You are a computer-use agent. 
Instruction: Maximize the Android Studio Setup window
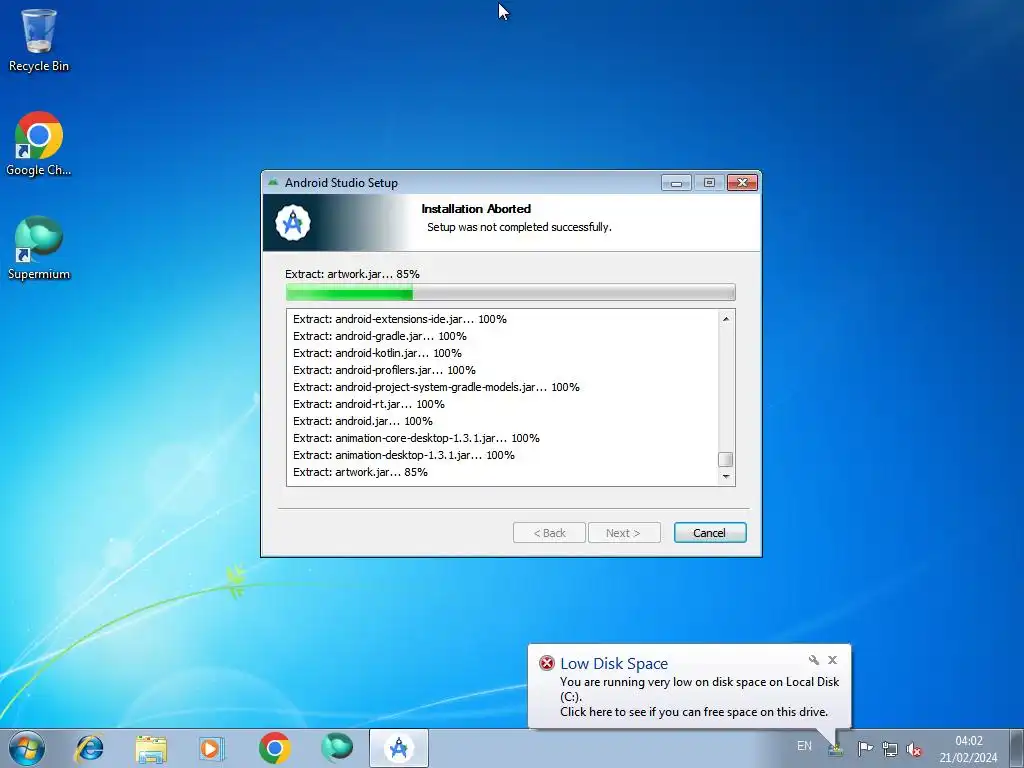[x=709, y=183]
